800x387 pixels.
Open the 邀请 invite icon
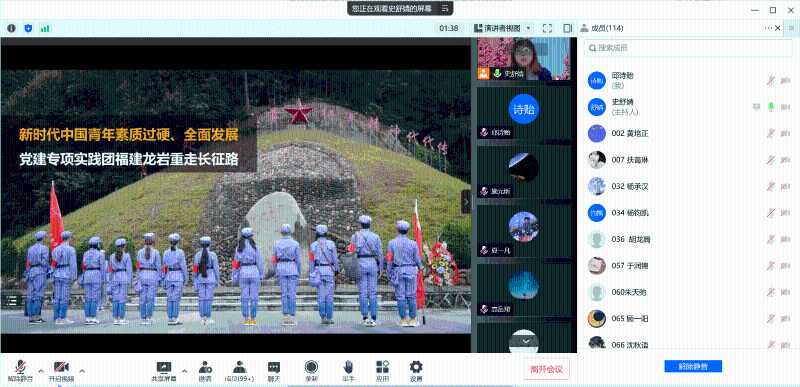tap(205, 371)
